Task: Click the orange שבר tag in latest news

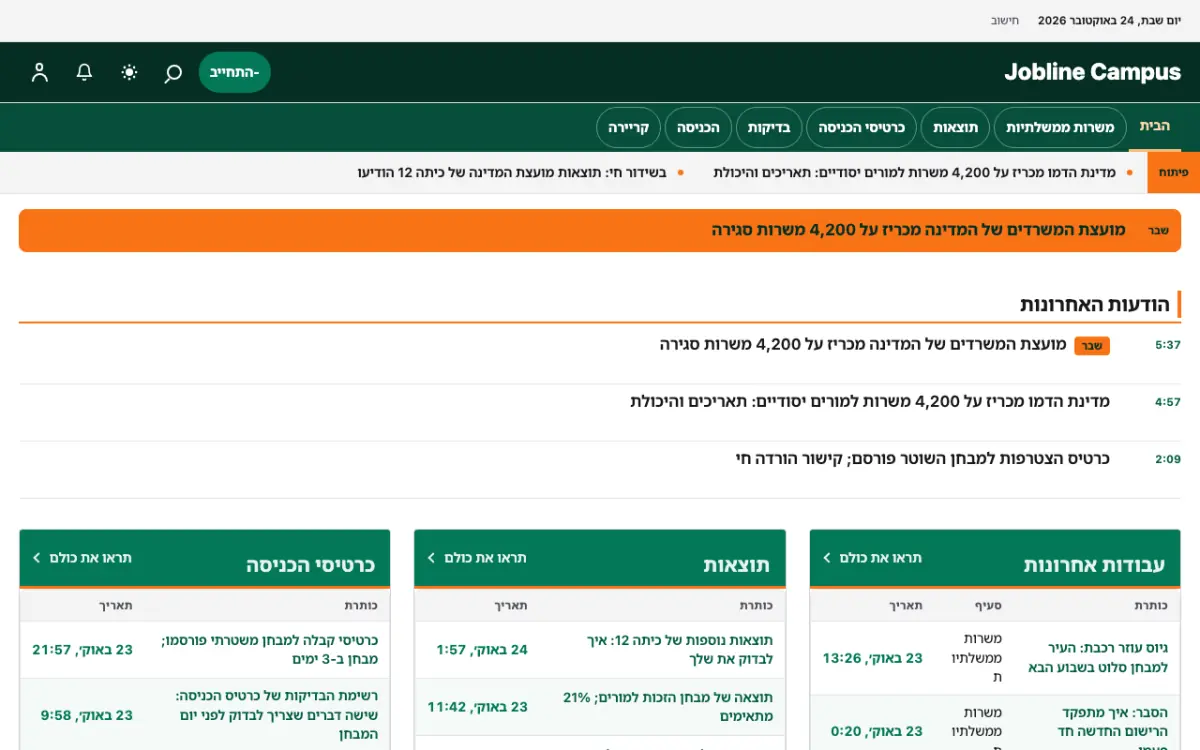Action: pyautogui.click(x=1092, y=346)
